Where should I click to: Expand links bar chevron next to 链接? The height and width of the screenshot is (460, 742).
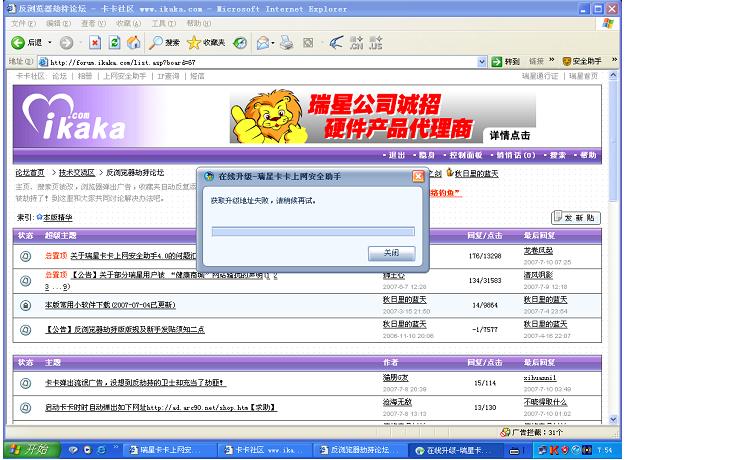pyautogui.click(x=552, y=60)
